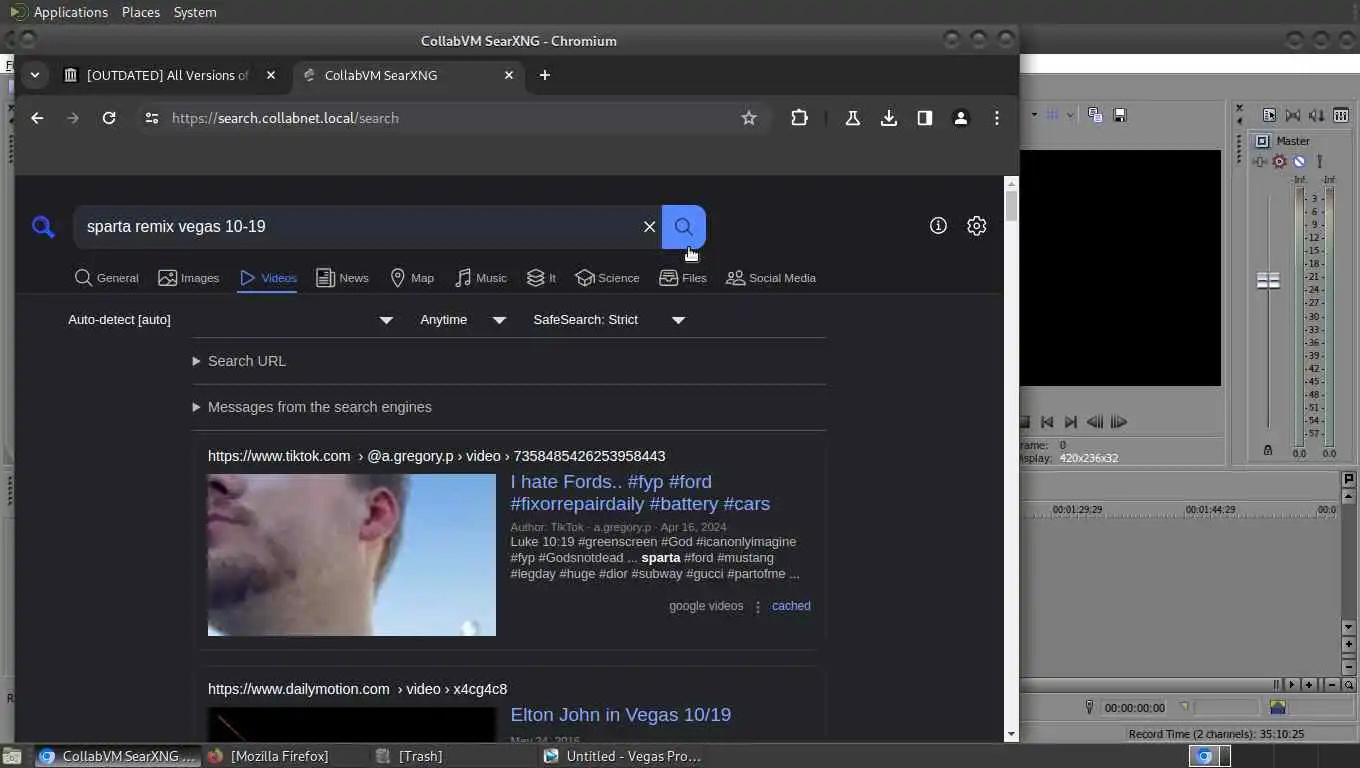The height and width of the screenshot is (768, 1360).
Task: Step to previous frame in Vegas preview
Action: pyautogui.click(x=1095, y=422)
